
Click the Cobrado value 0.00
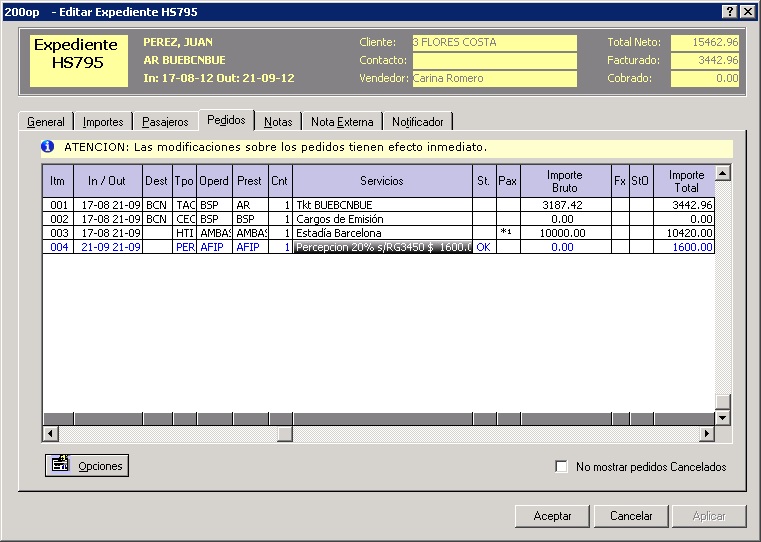pyautogui.click(x=705, y=78)
